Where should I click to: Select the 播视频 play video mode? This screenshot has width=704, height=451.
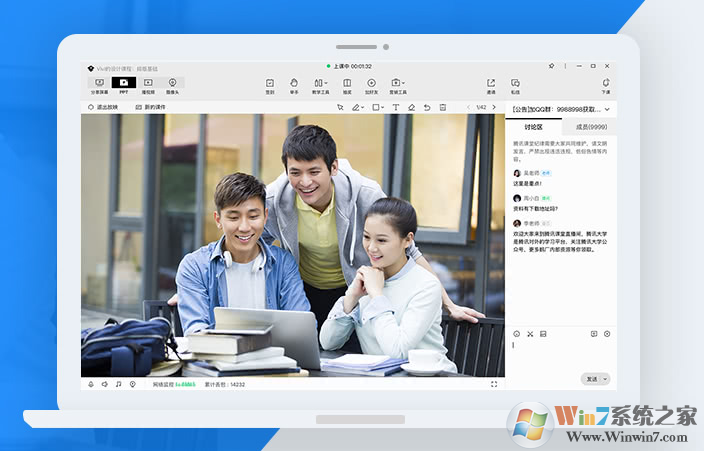point(148,85)
